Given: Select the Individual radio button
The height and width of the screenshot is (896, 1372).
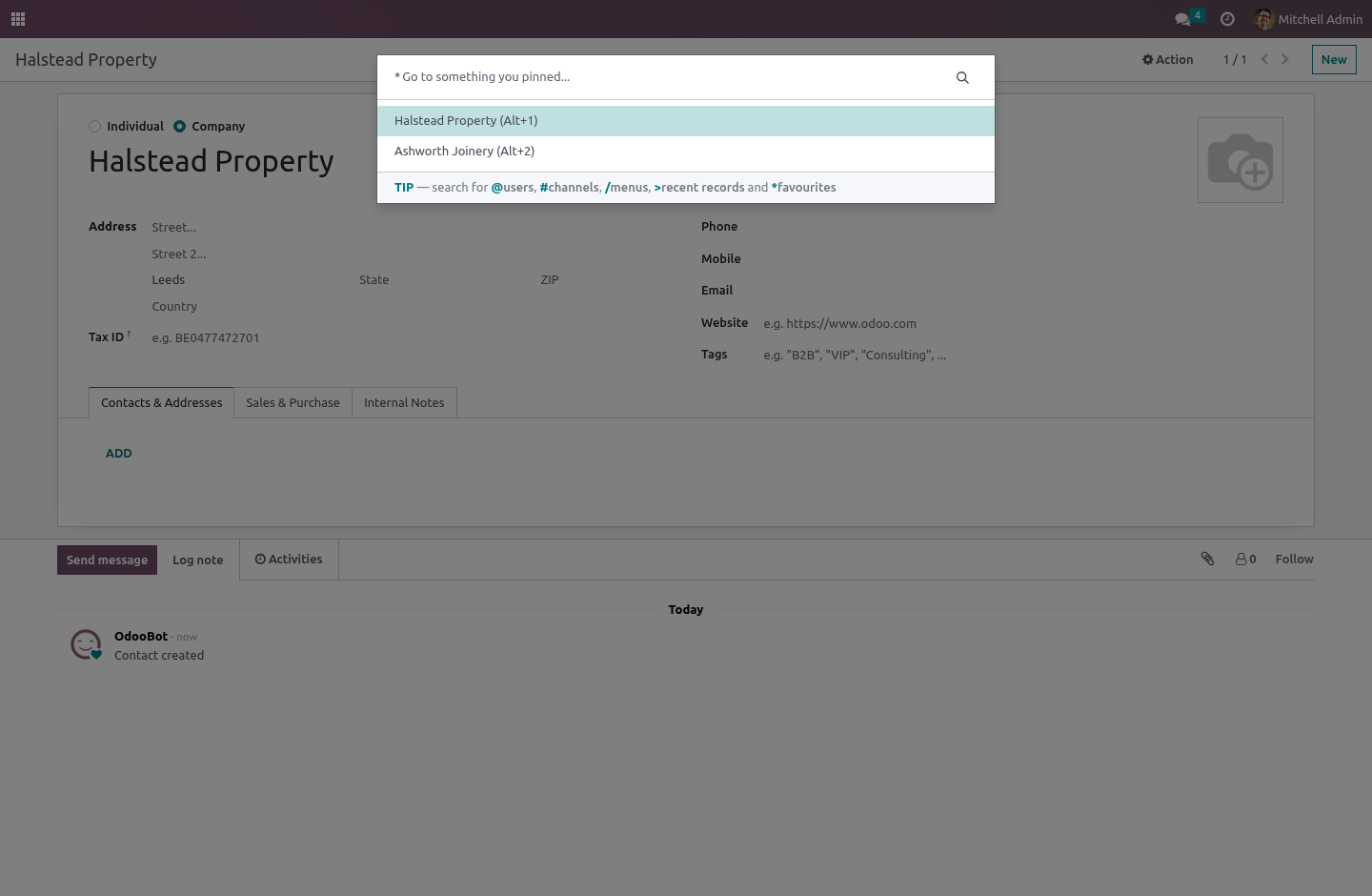Looking at the screenshot, I should coord(95,127).
